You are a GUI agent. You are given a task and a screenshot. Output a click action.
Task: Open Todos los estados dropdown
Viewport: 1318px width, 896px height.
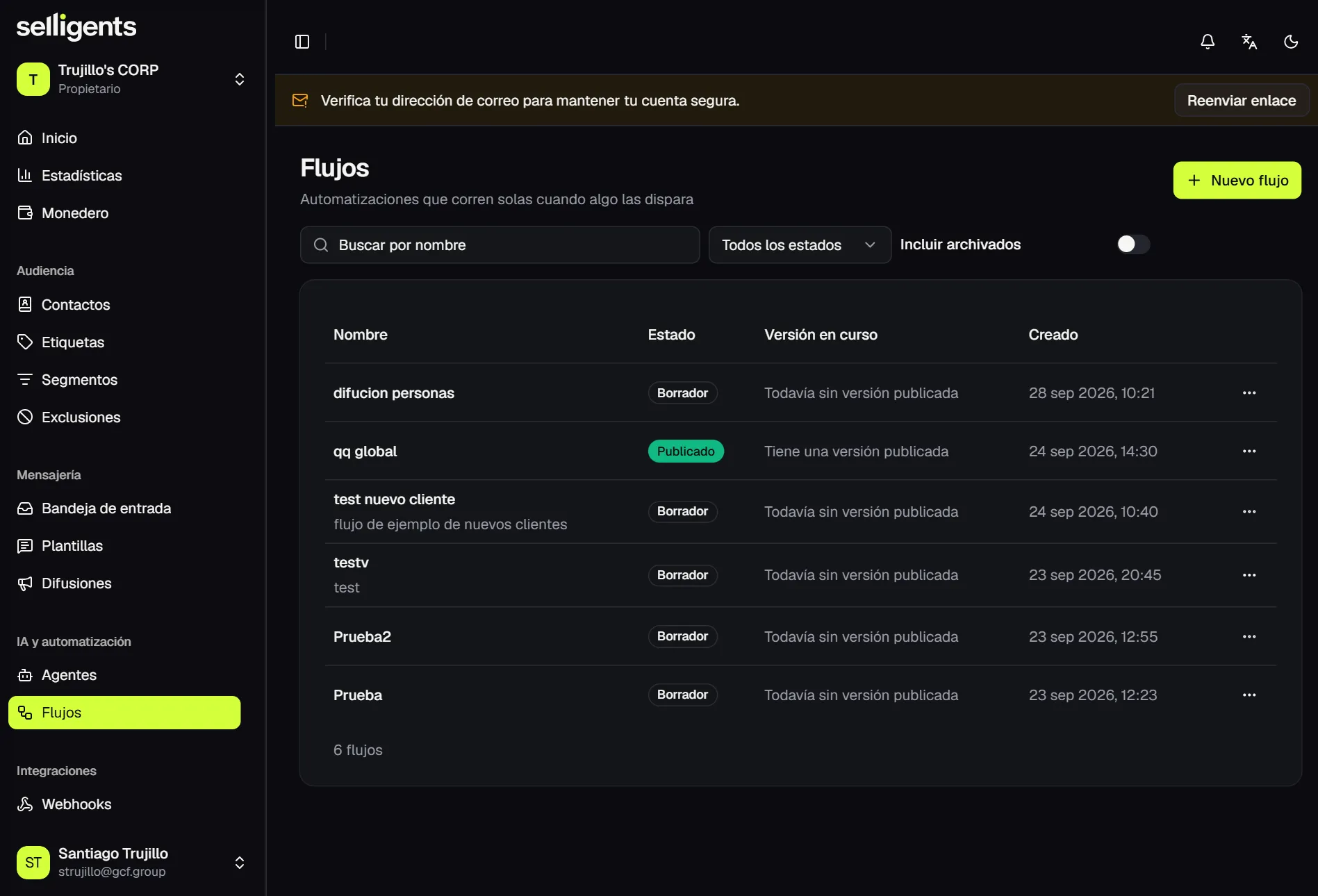800,244
